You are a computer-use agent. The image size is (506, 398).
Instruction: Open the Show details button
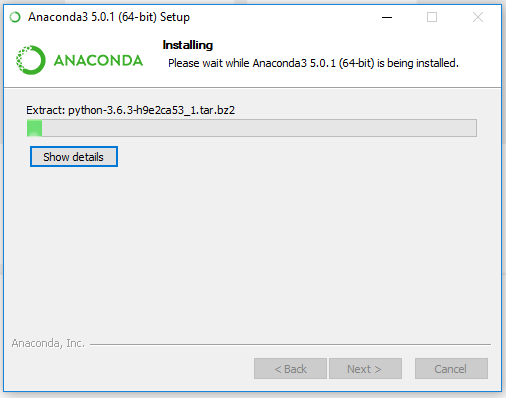(74, 157)
